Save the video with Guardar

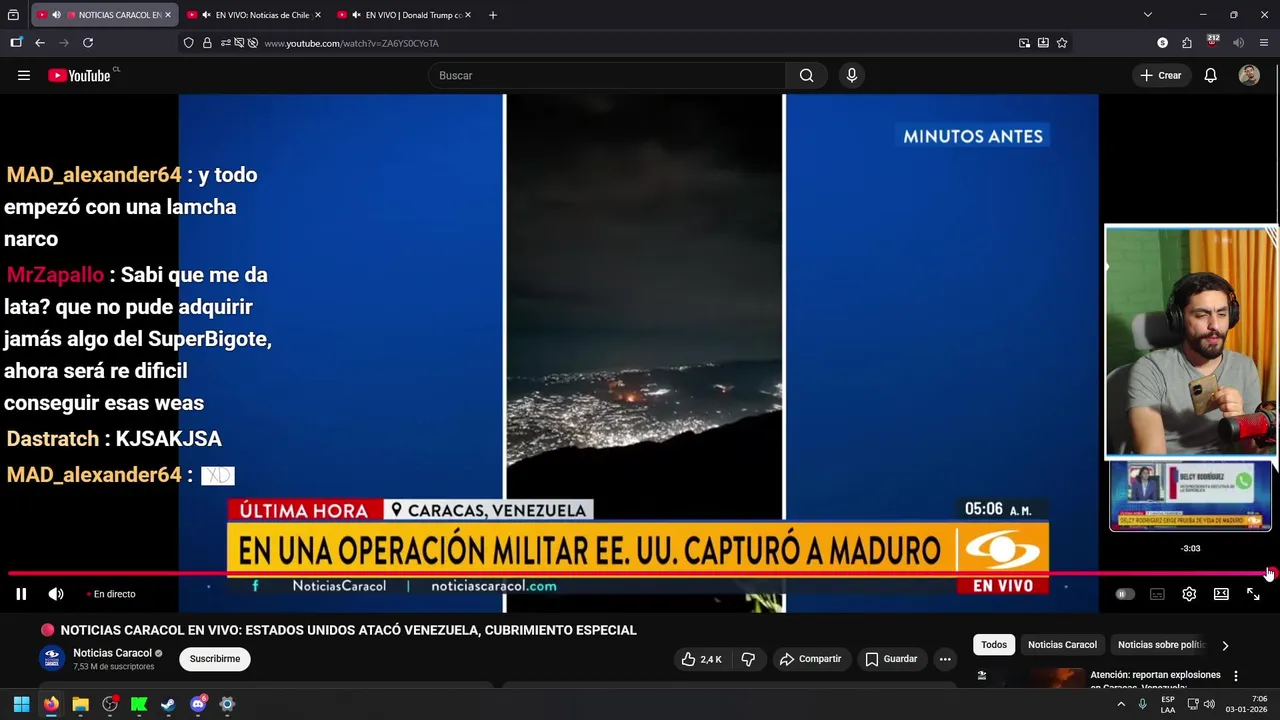tap(891, 659)
